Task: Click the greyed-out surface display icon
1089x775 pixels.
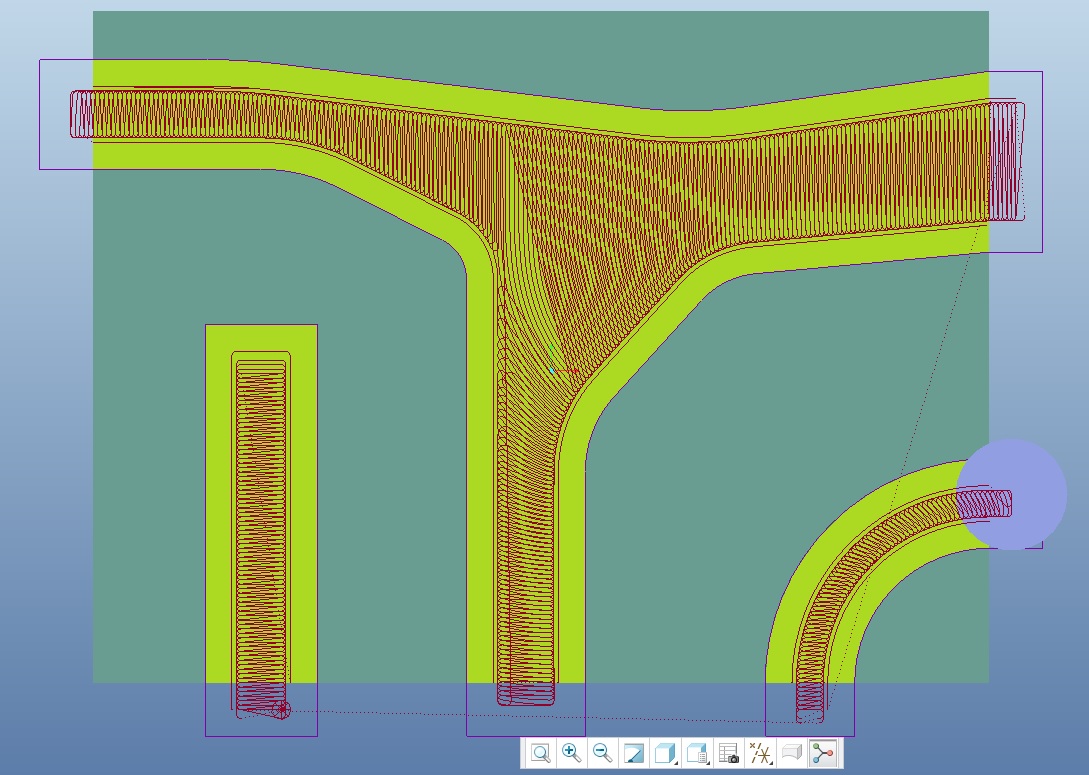Action: (x=791, y=753)
